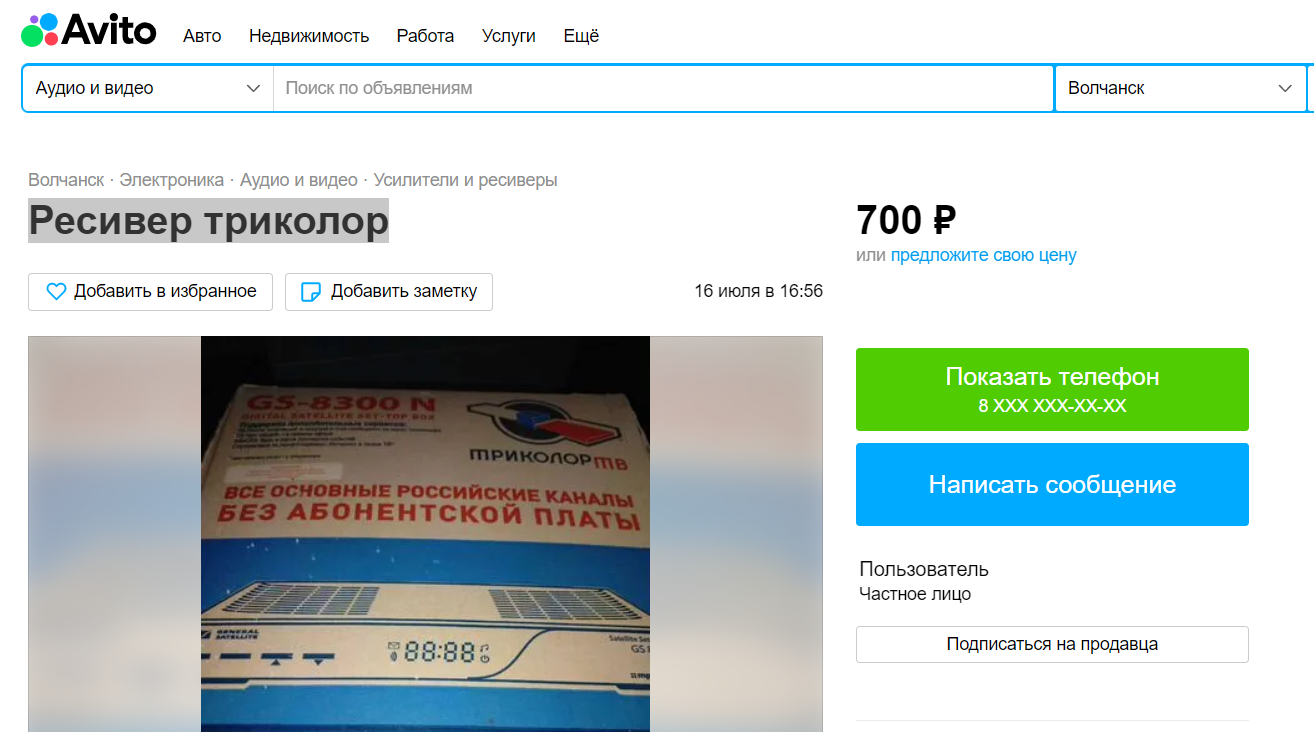Click the Волчанск breadcrumb link
Image resolution: width=1314 pixels, height=732 pixels.
[66, 180]
